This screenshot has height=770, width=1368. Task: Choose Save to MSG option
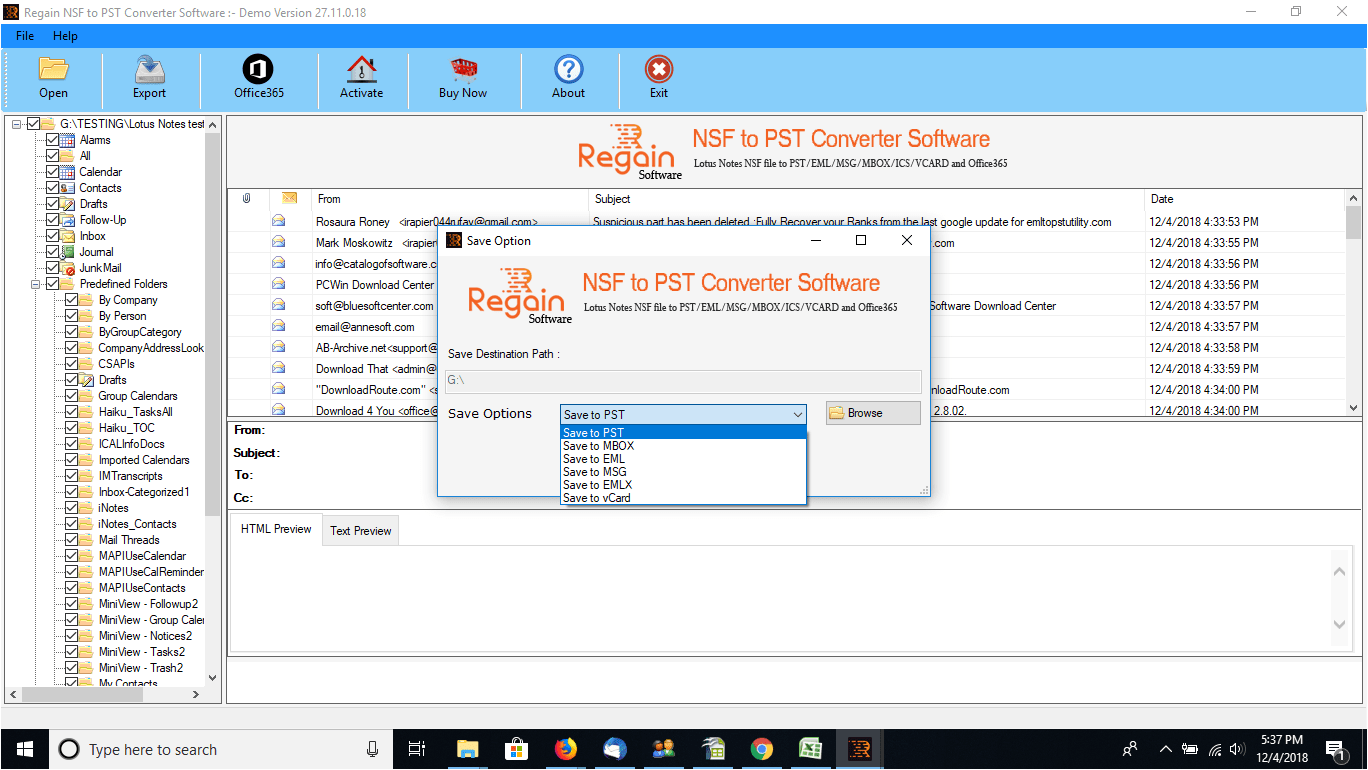683,472
